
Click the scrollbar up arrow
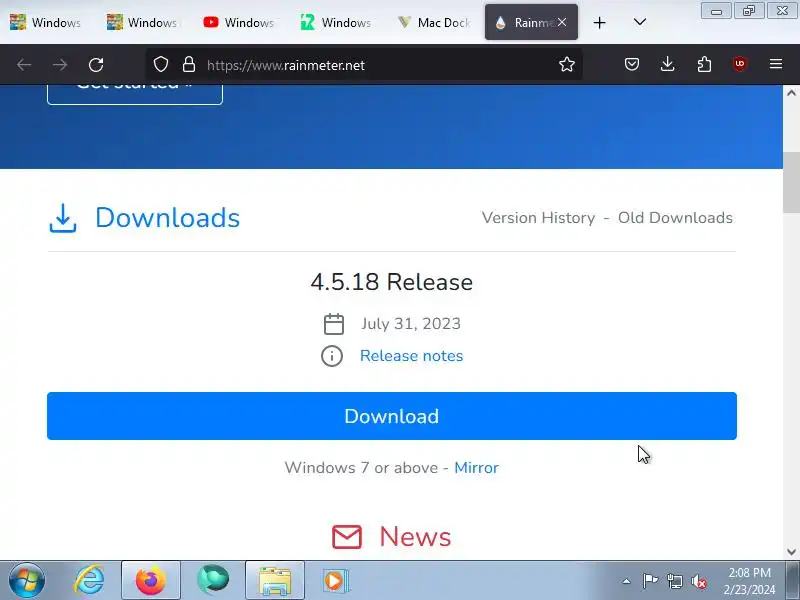791,93
